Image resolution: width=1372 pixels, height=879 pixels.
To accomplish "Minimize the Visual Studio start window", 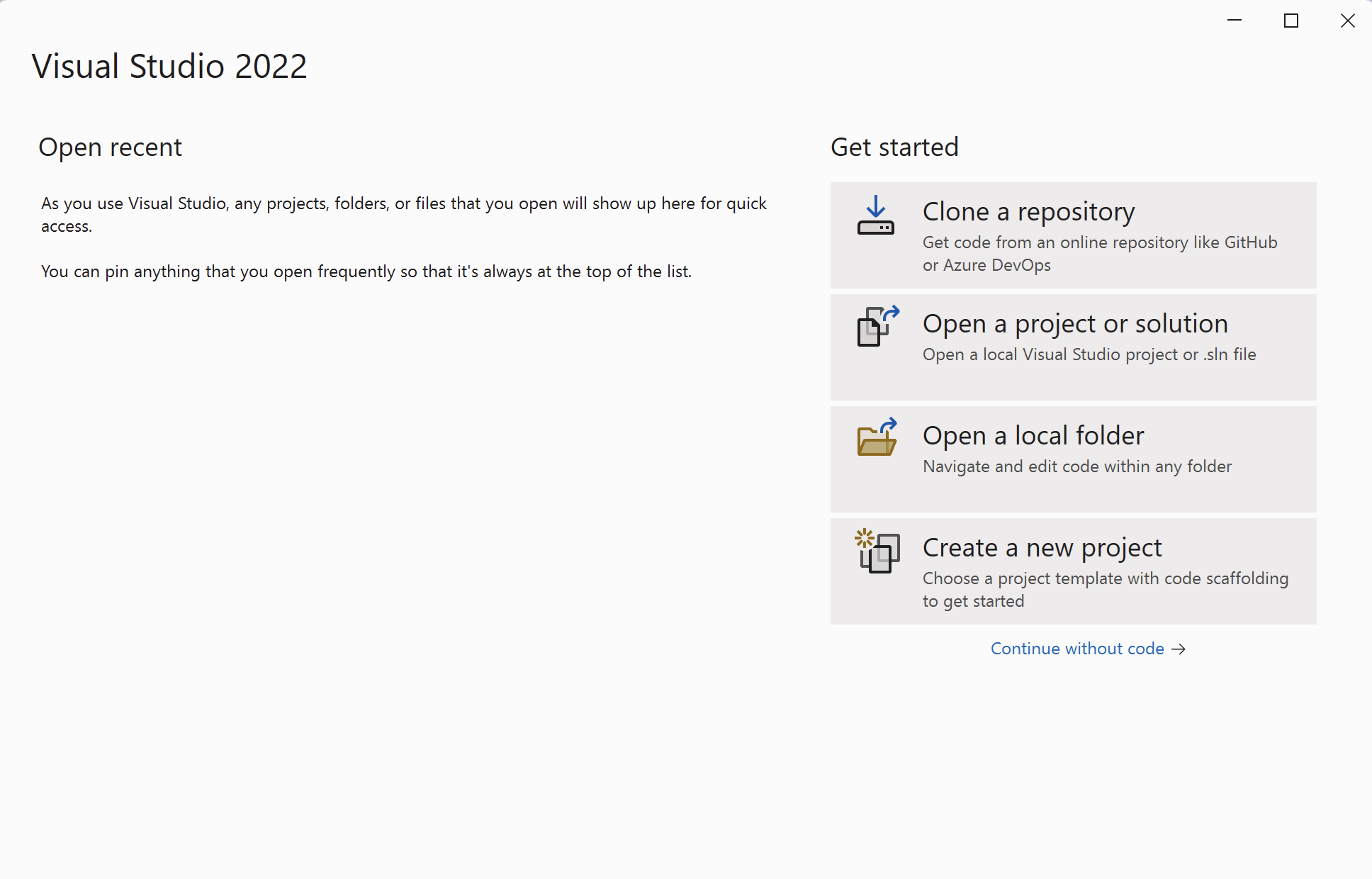I will click(x=1235, y=21).
